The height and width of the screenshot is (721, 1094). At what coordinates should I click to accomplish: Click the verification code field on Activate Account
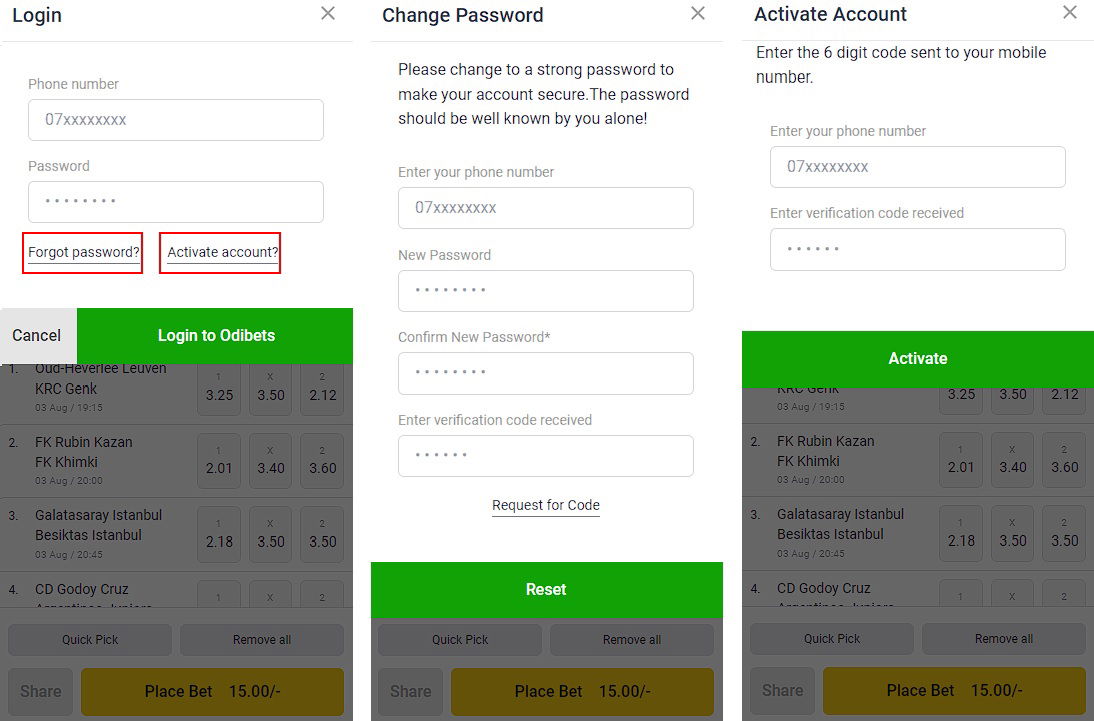(x=917, y=248)
